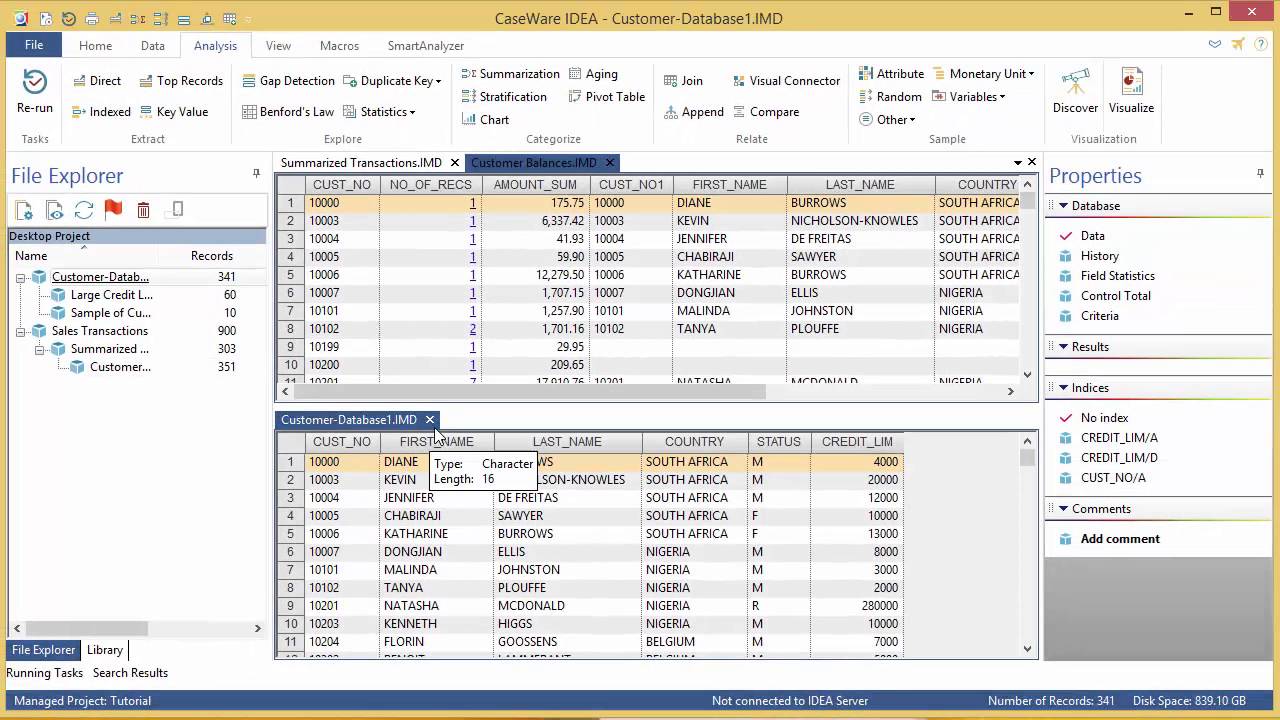
Task: Switch to the Data ribbon tab
Action: click(153, 46)
